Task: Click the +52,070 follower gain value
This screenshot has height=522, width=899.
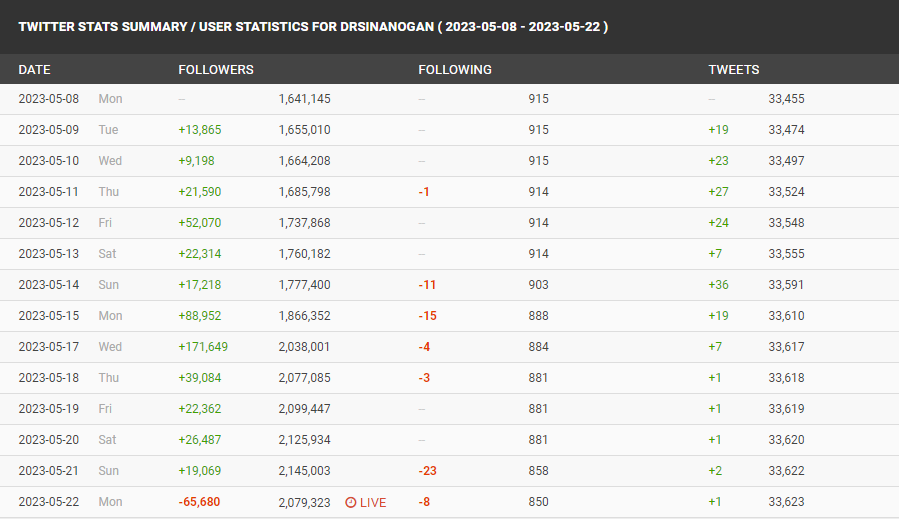Action: click(200, 223)
